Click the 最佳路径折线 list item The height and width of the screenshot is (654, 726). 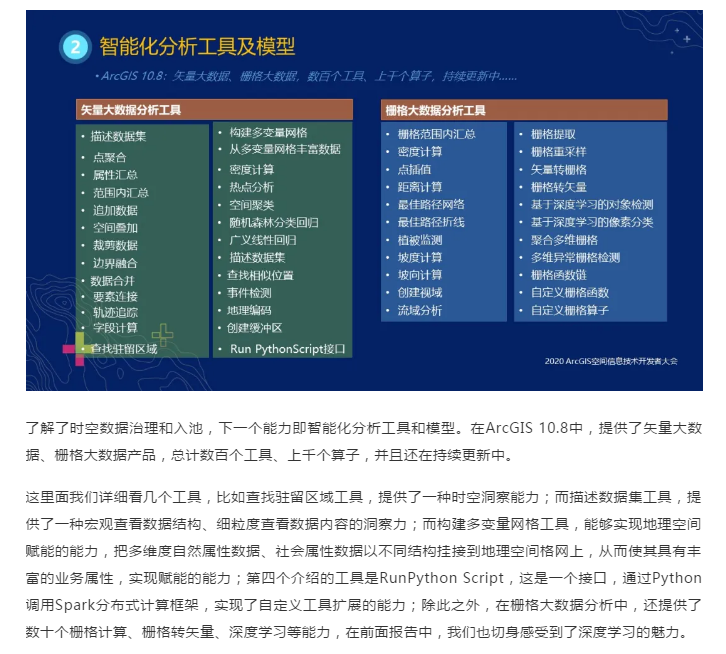click(x=431, y=222)
